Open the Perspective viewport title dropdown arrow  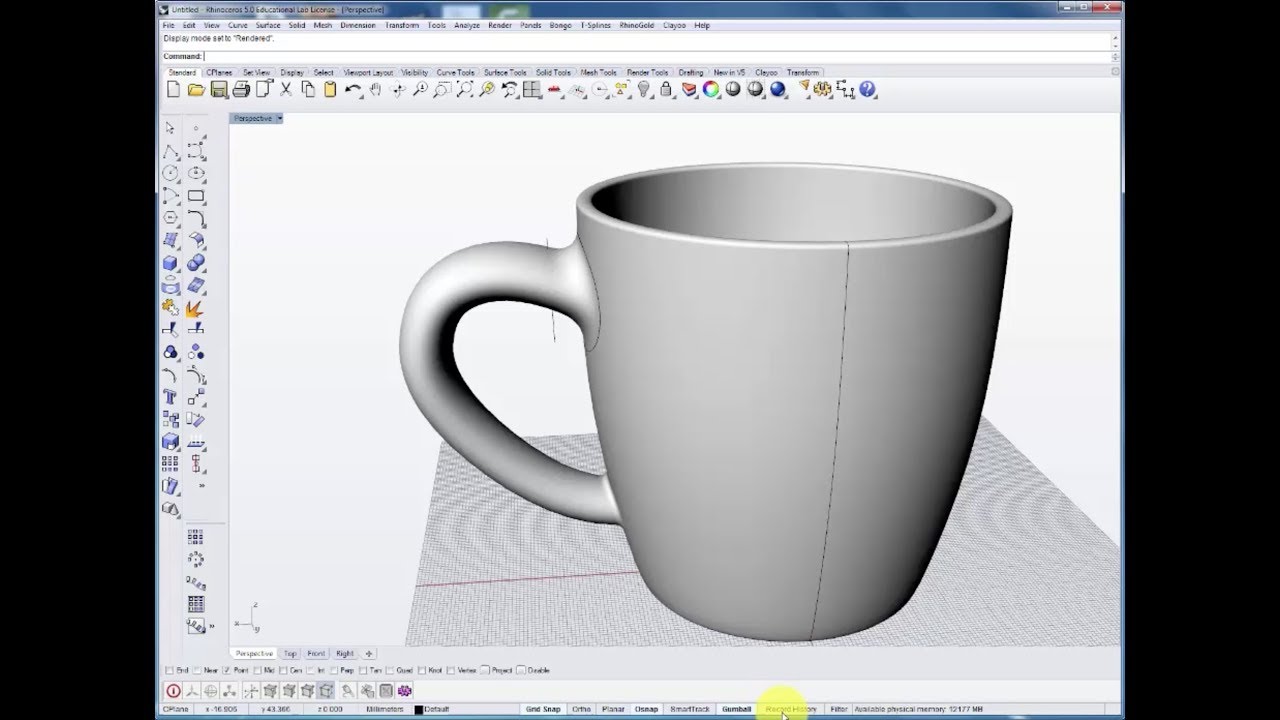[280, 118]
